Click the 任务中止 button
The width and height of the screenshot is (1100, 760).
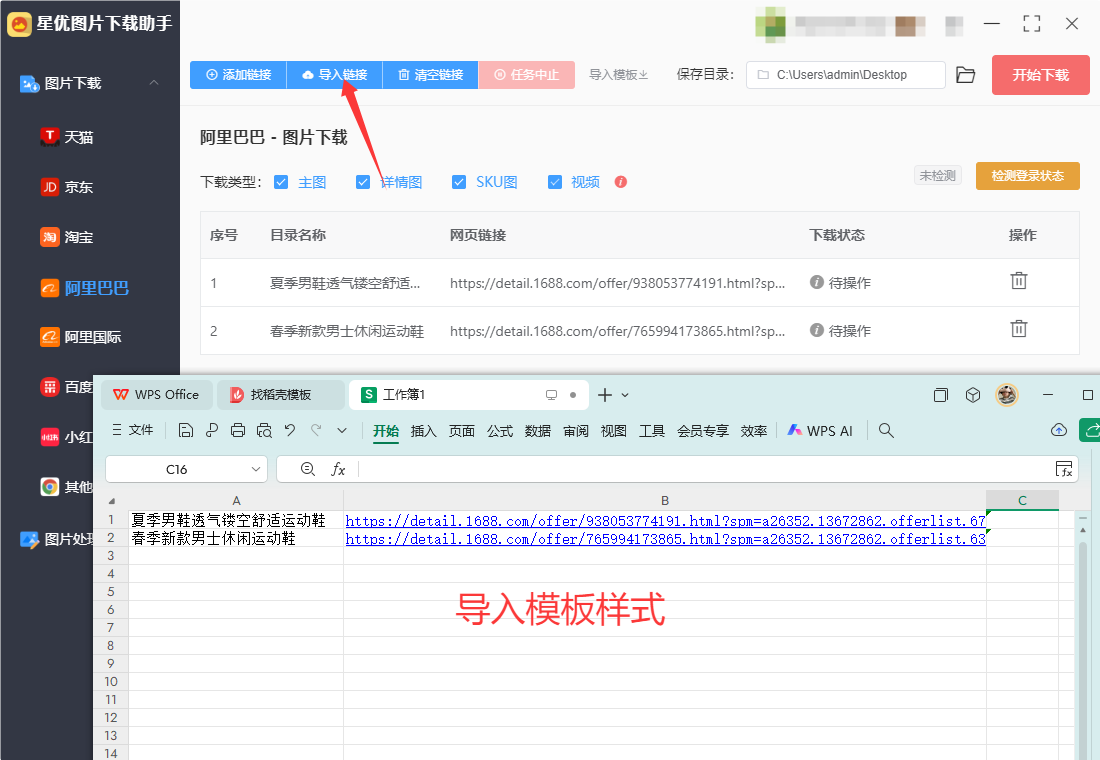pyautogui.click(x=526, y=74)
